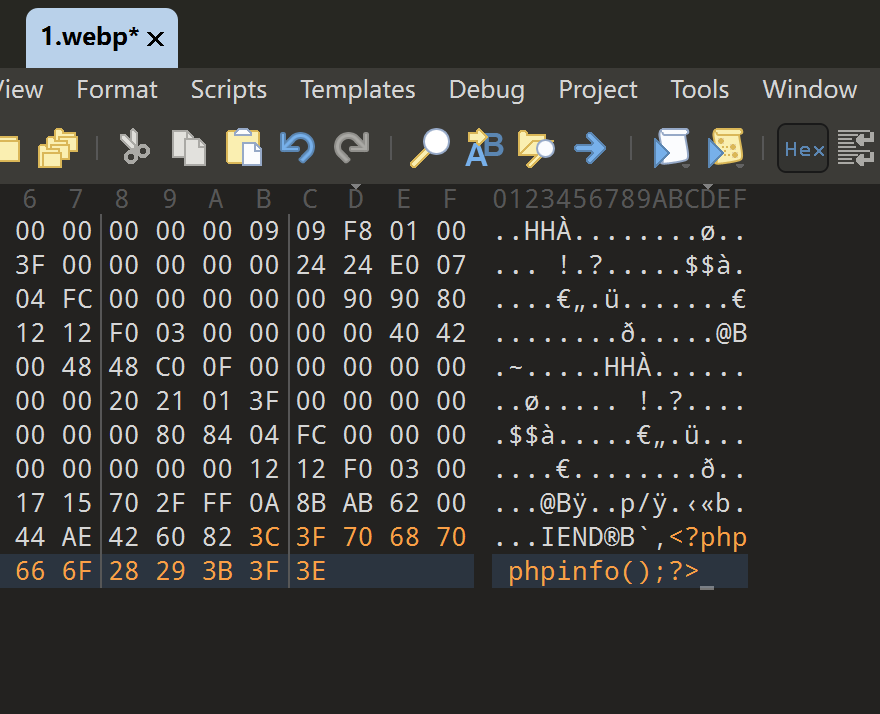Viewport: 880px width, 714px height.
Task: Toggle the Hex edit mode button
Action: (x=803, y=149)
